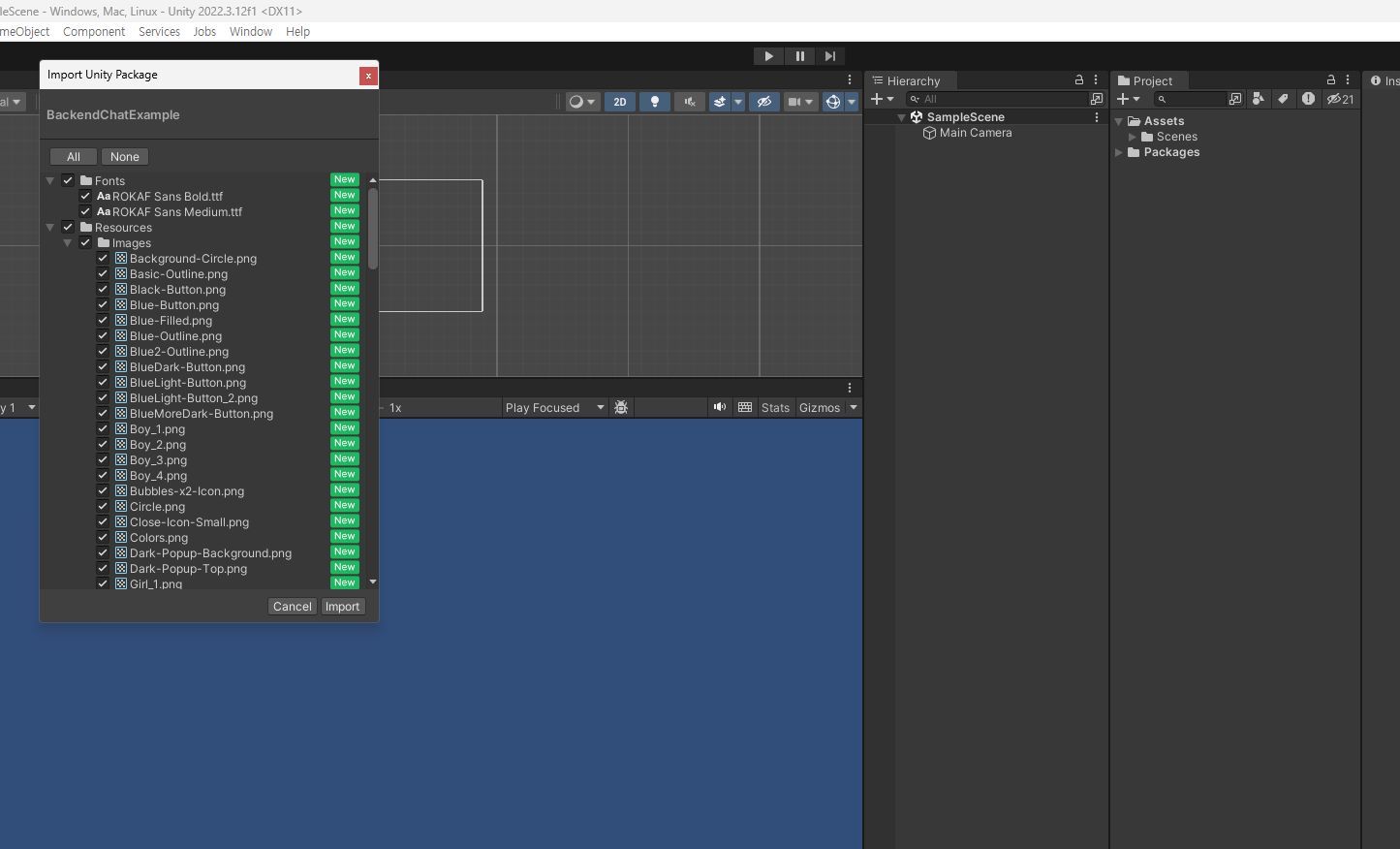Open Hierarchy create plus dropdown
The height and width of the screenshot is (849, 1400).
(883, 99)
